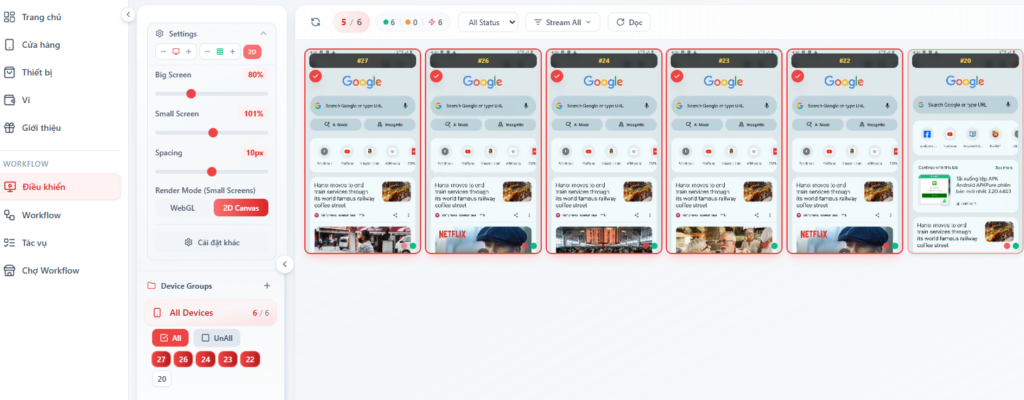Add a new device group with plus icon
The height and width of the screenshot is (400, 1024).
click(267, 286)
